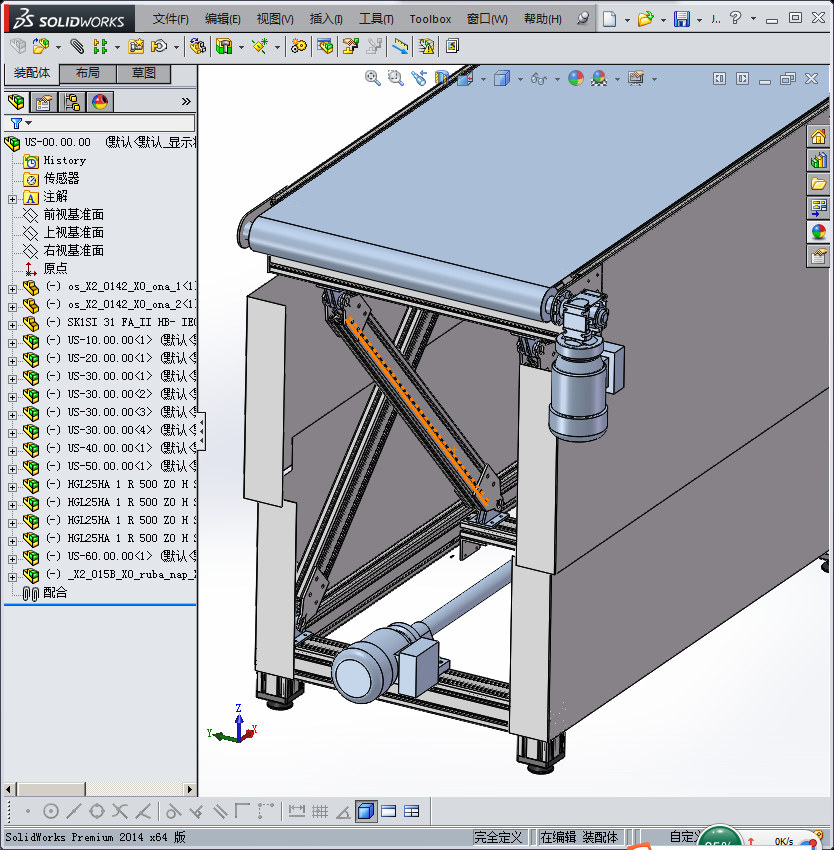Viewport: 834px width, 850px height.
Task: Click the Assembly Features icon
Action: tap(224, 47)
